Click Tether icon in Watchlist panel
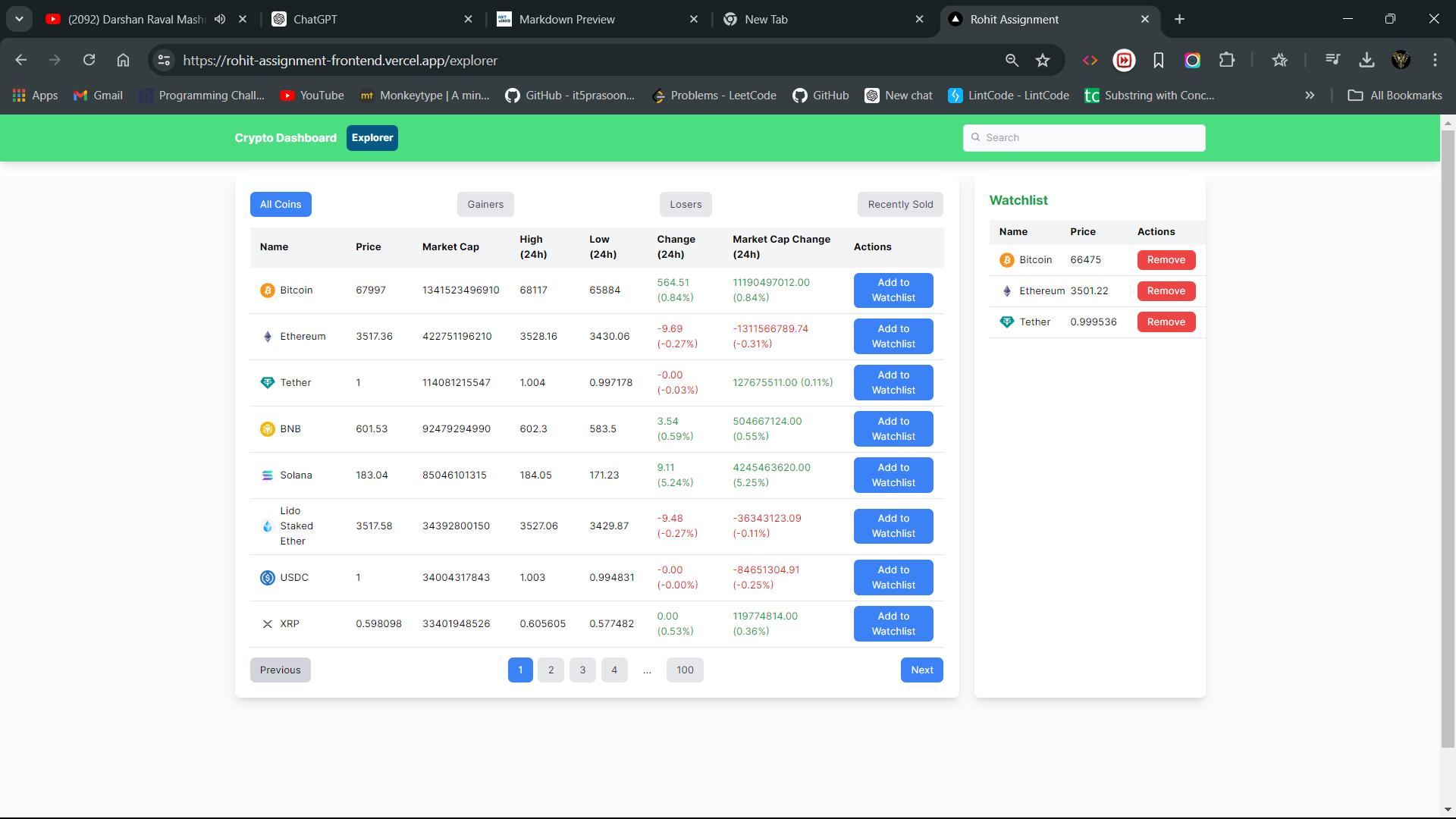1456x819 pixels. pos(1006,322)
